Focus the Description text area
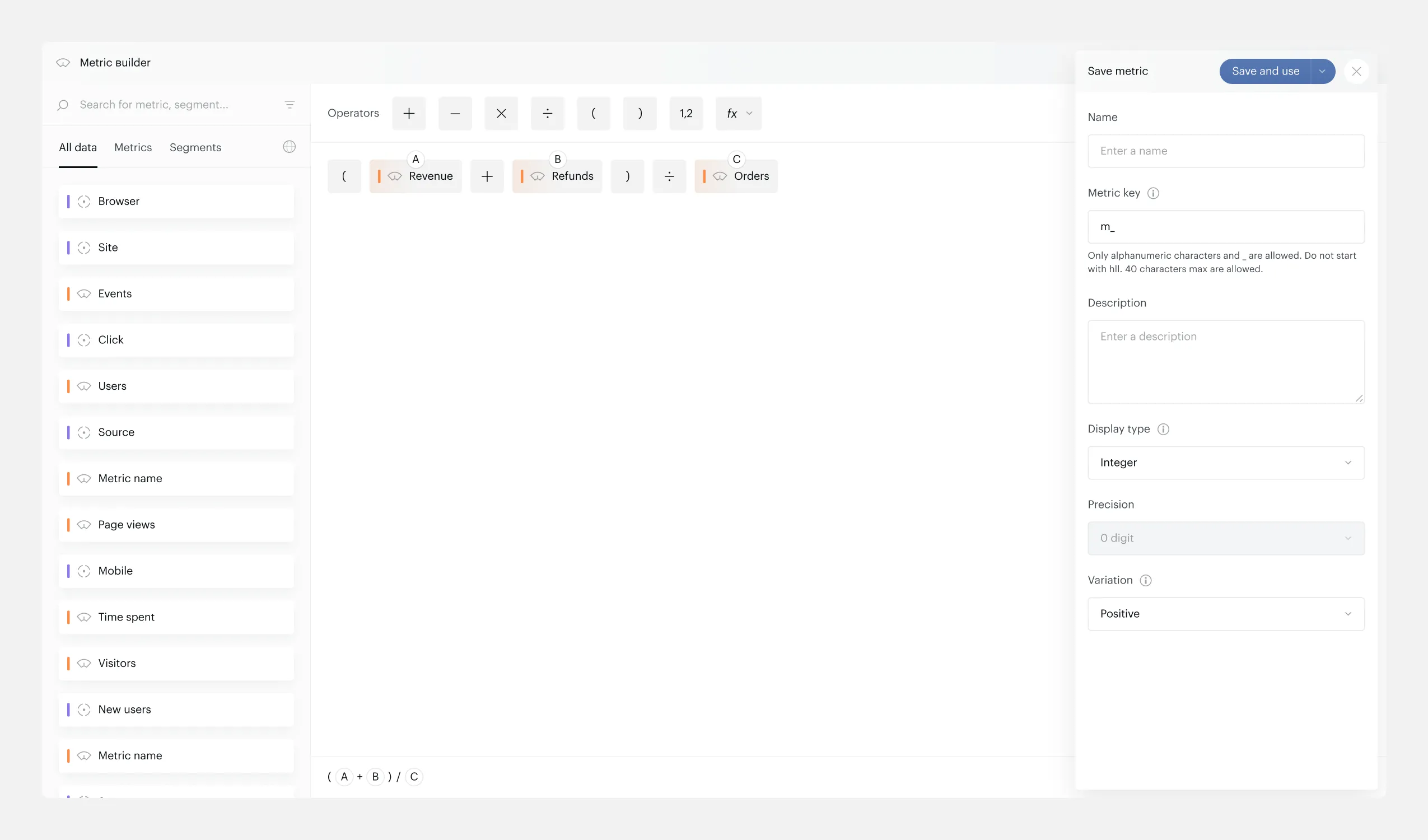1428x840 pixels. coord(1226,362)
